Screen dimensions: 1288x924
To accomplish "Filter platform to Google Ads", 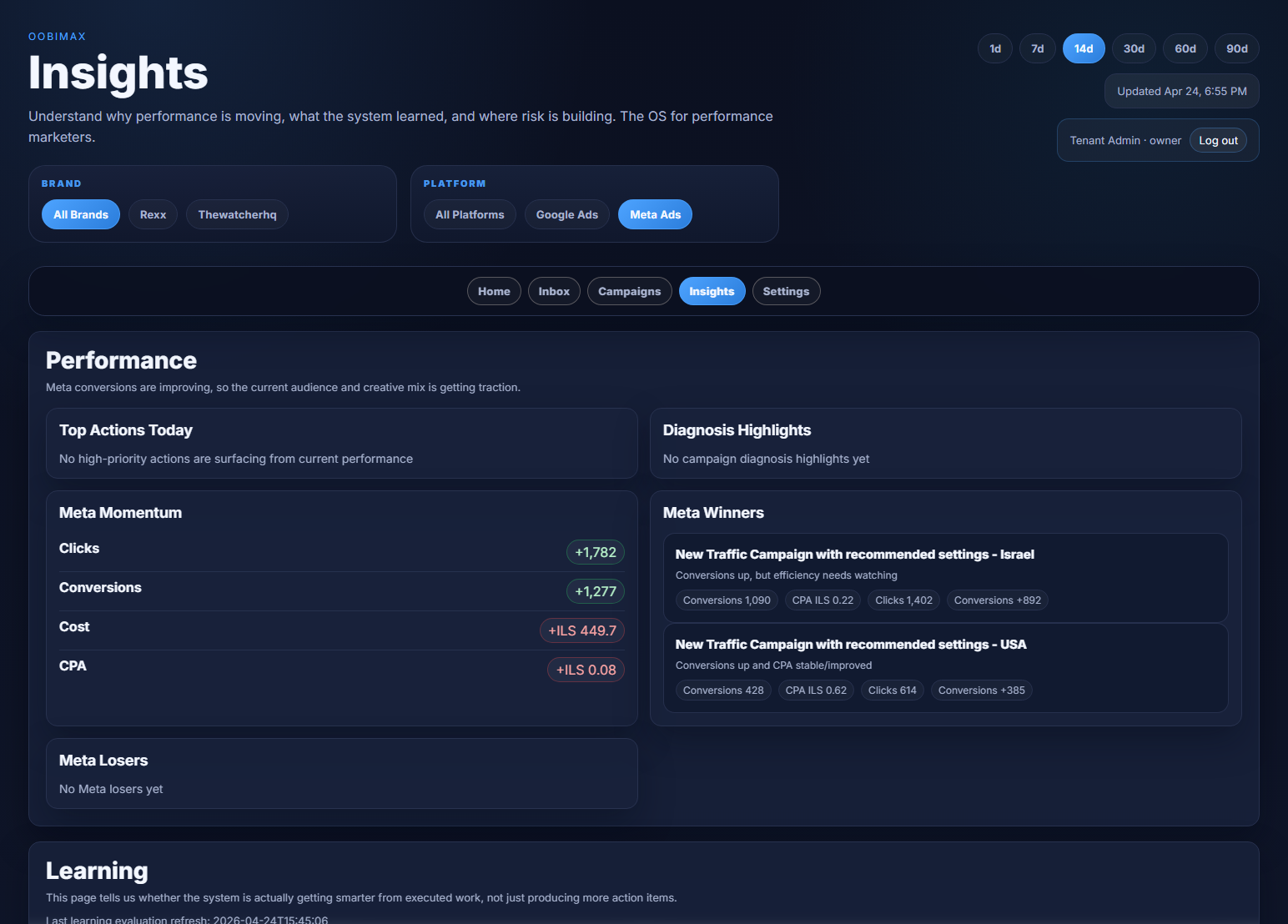I will [x=566, y=214].
